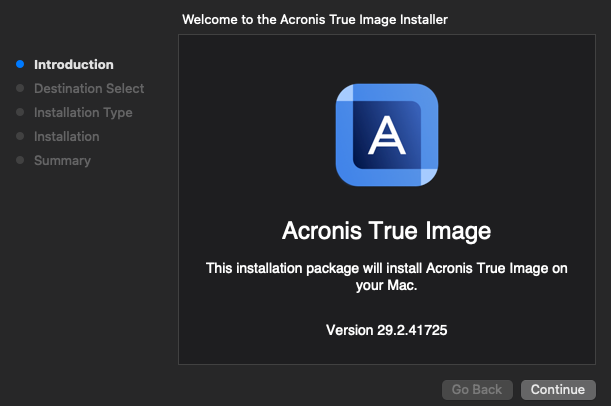Select the Installation Type step

[83, 113]
